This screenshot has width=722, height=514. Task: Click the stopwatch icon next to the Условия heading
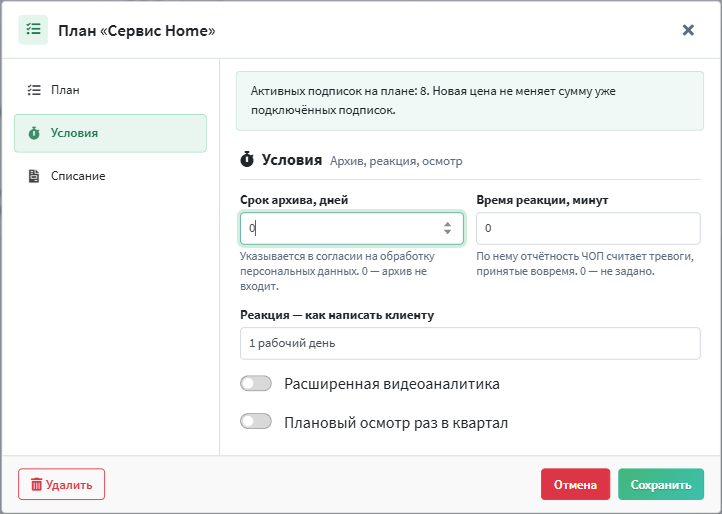247,159
